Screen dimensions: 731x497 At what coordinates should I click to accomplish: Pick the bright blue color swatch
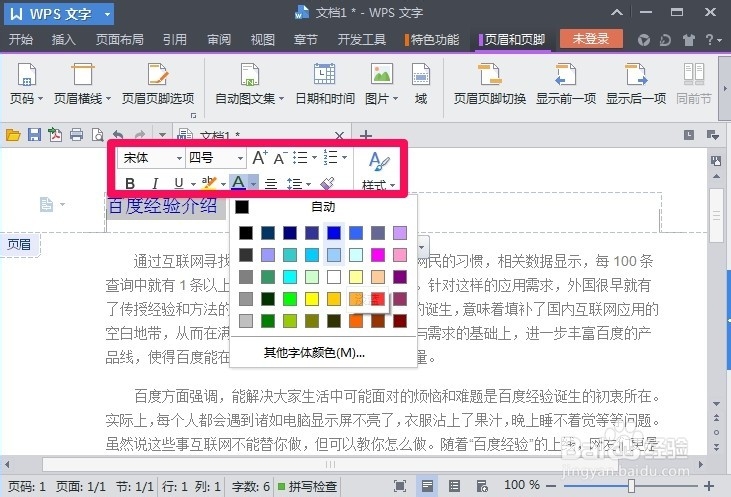coord(334,233)
